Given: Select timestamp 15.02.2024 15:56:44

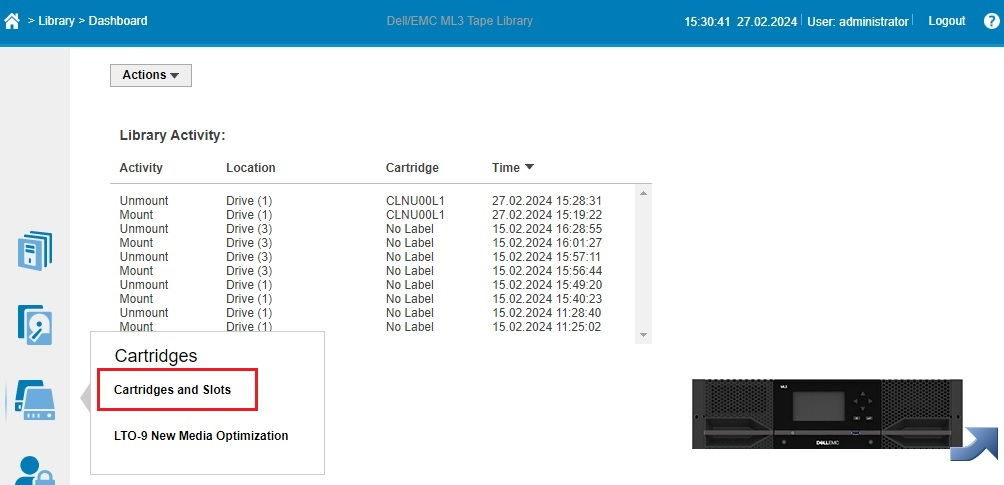Looking at the screenshot, I should pyautogui.click(x=547, y=271).
